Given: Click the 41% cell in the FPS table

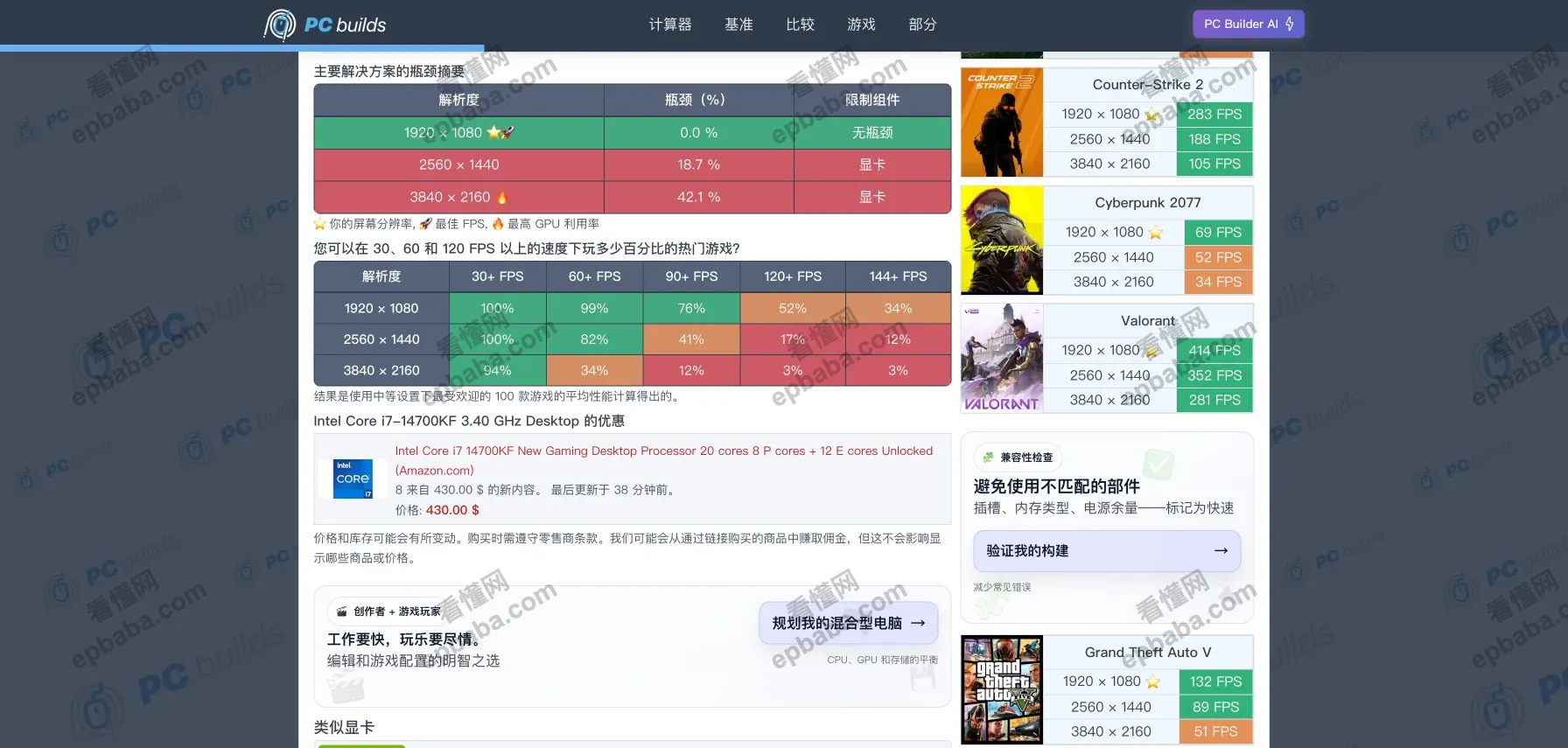Looking at the screenshot, I should (691, 339).
